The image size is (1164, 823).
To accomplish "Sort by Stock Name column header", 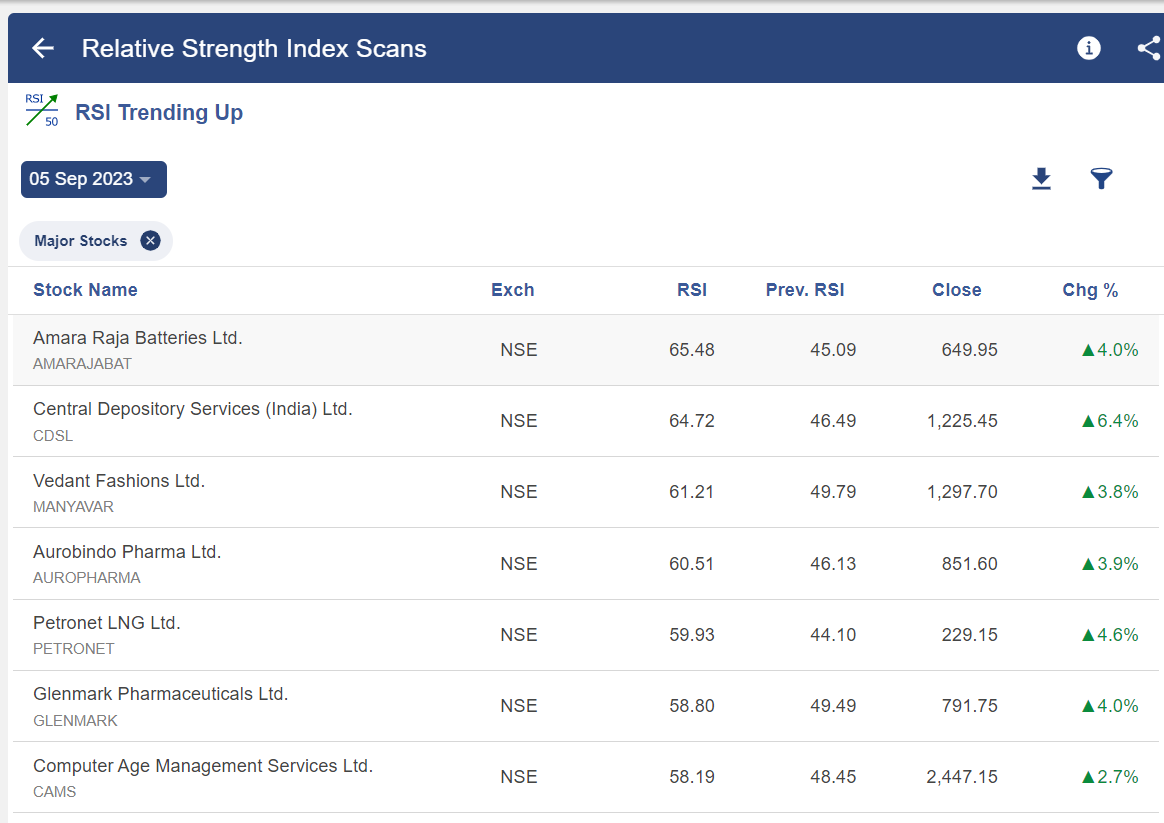I will [x=85, y=289].
